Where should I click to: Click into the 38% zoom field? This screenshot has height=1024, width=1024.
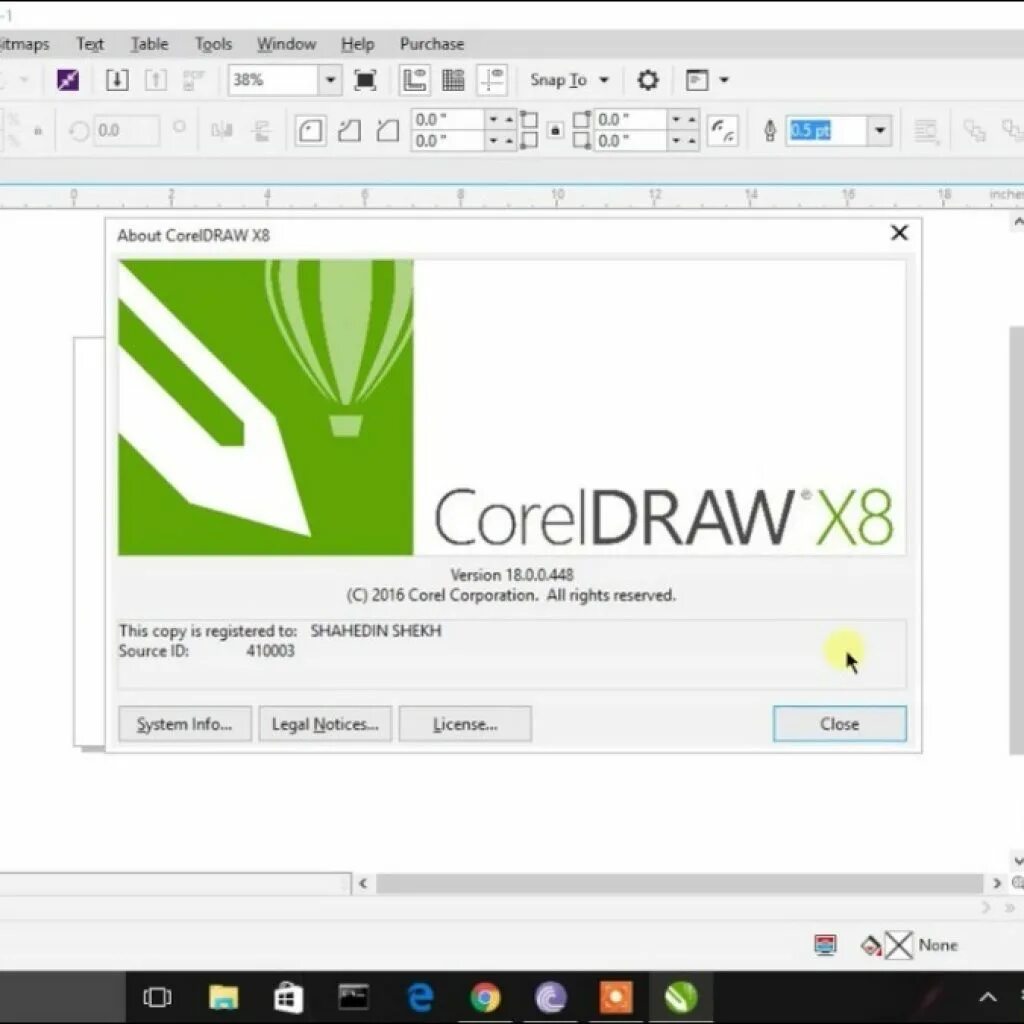point(274,80)
